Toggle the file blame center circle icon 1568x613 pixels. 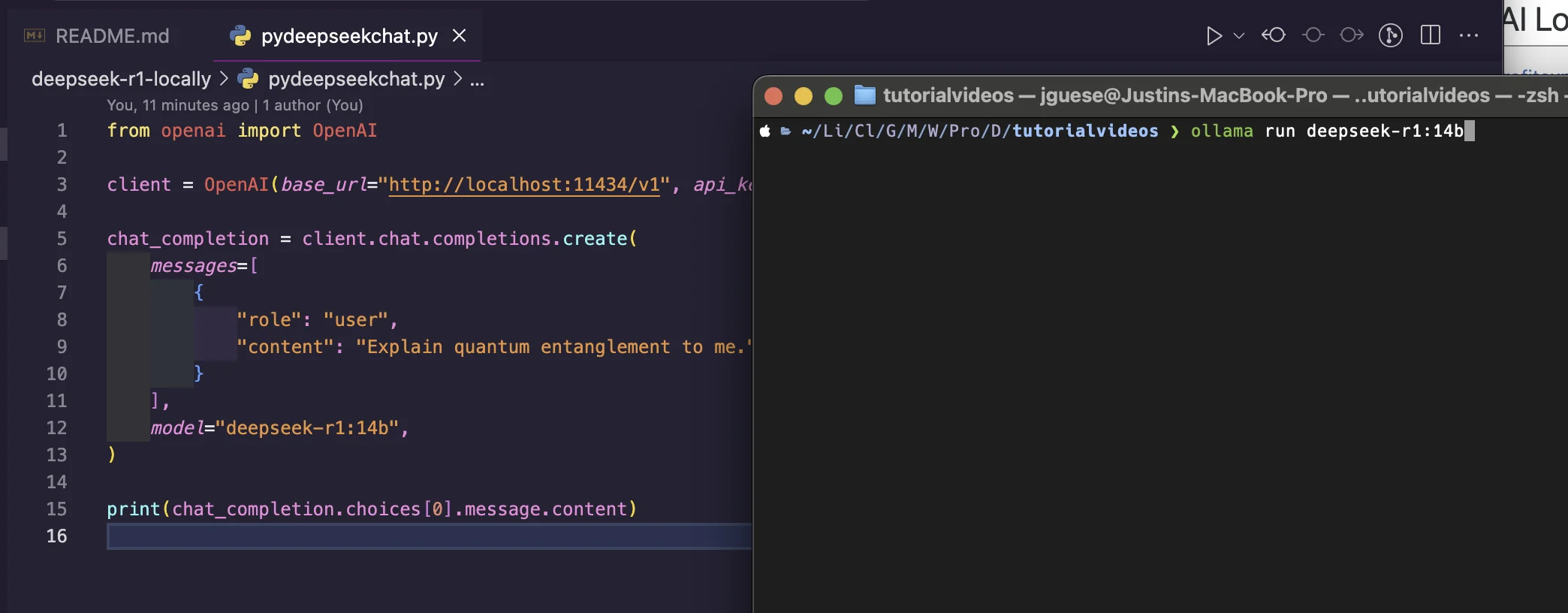[x=1313, y=35]
